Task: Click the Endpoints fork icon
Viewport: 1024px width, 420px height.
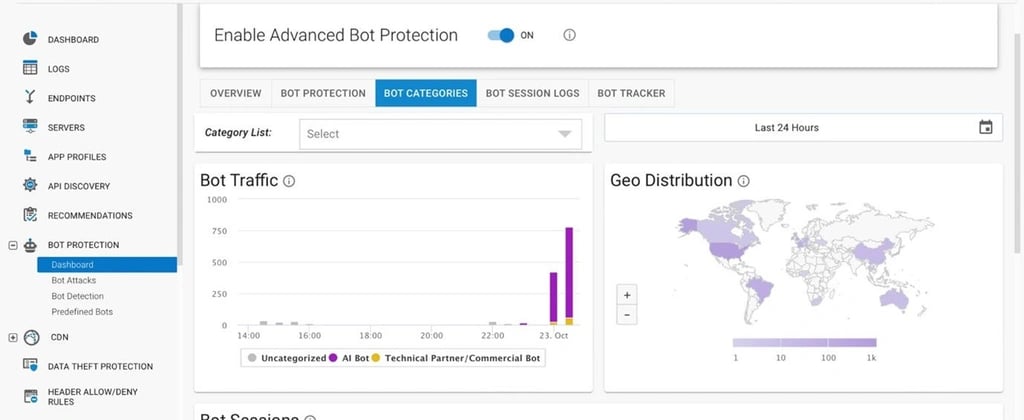Action: (x=30, y=98)
